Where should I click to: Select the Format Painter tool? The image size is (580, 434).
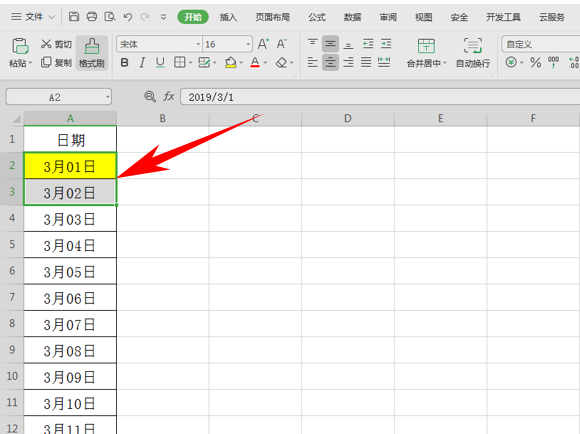92,53
